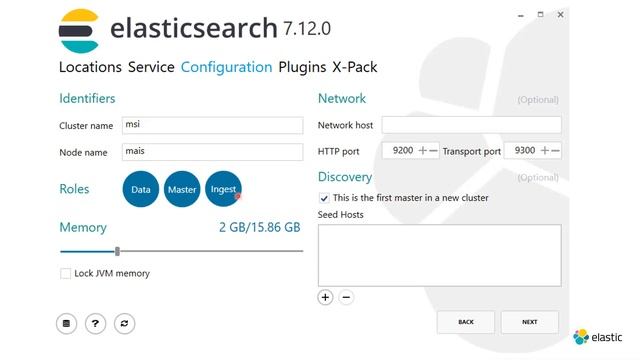Increase Transport port with plus stepper
This screenshot has width=640, height=360.
[x=544, y=151]
